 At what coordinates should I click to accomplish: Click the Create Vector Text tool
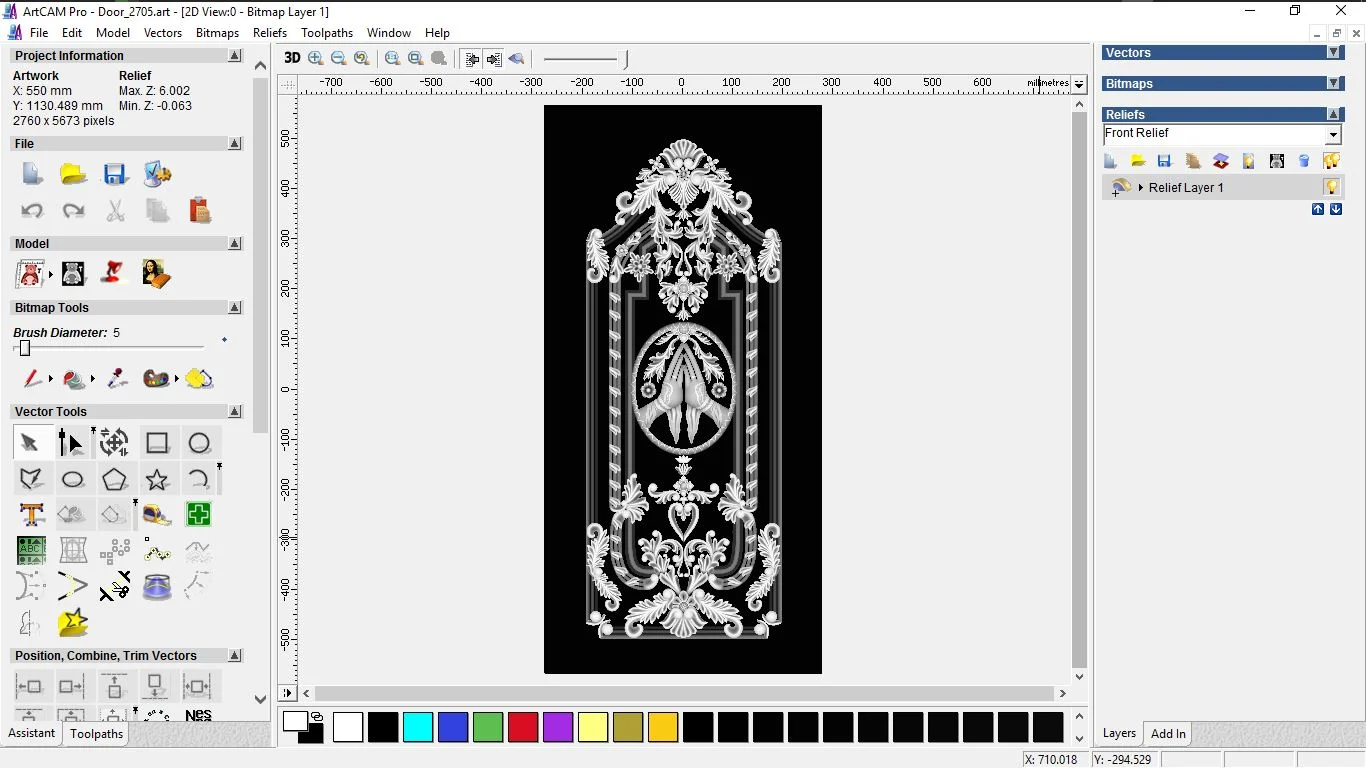pos(31,515)
